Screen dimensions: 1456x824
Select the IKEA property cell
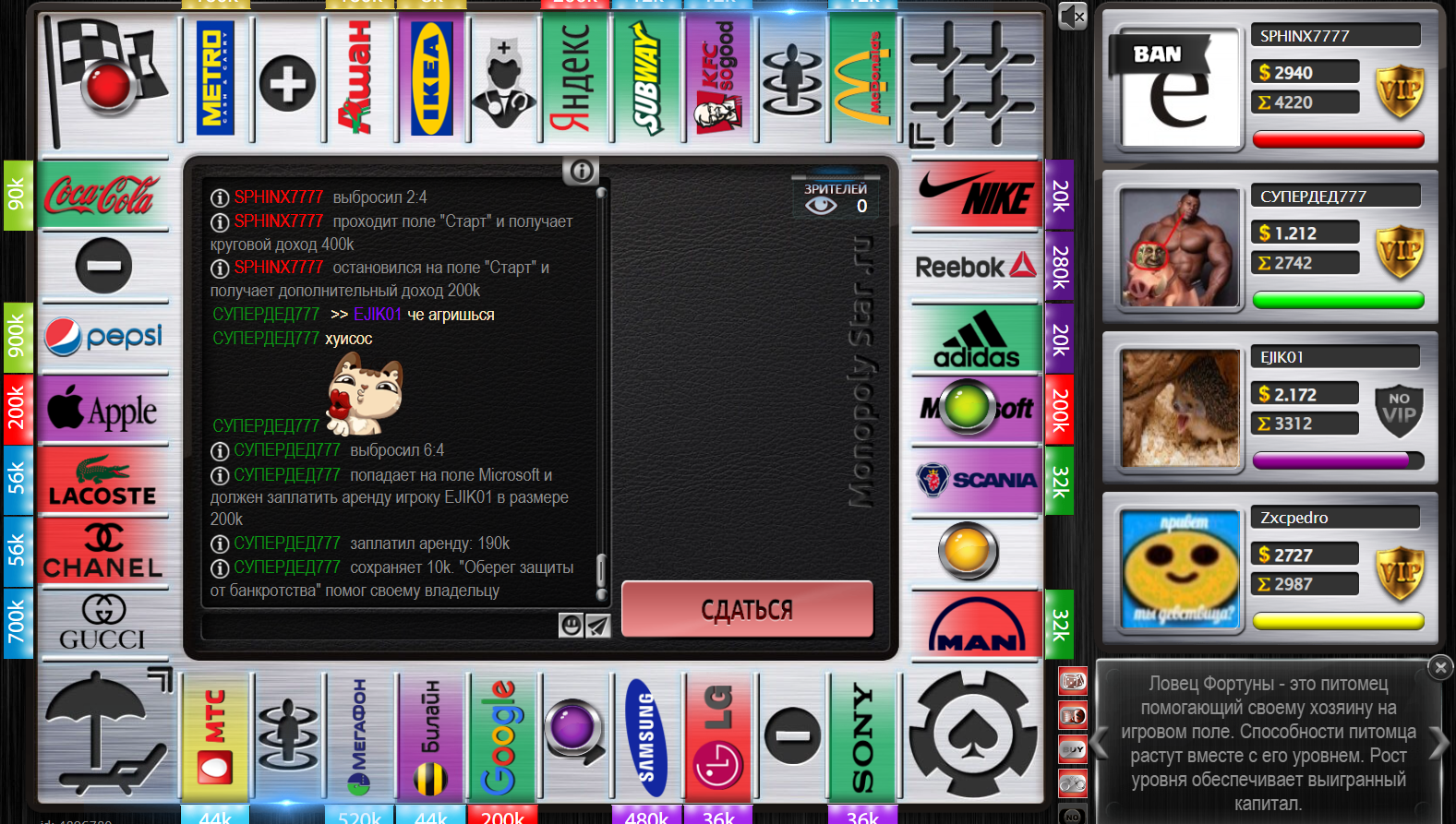[432, 79]
